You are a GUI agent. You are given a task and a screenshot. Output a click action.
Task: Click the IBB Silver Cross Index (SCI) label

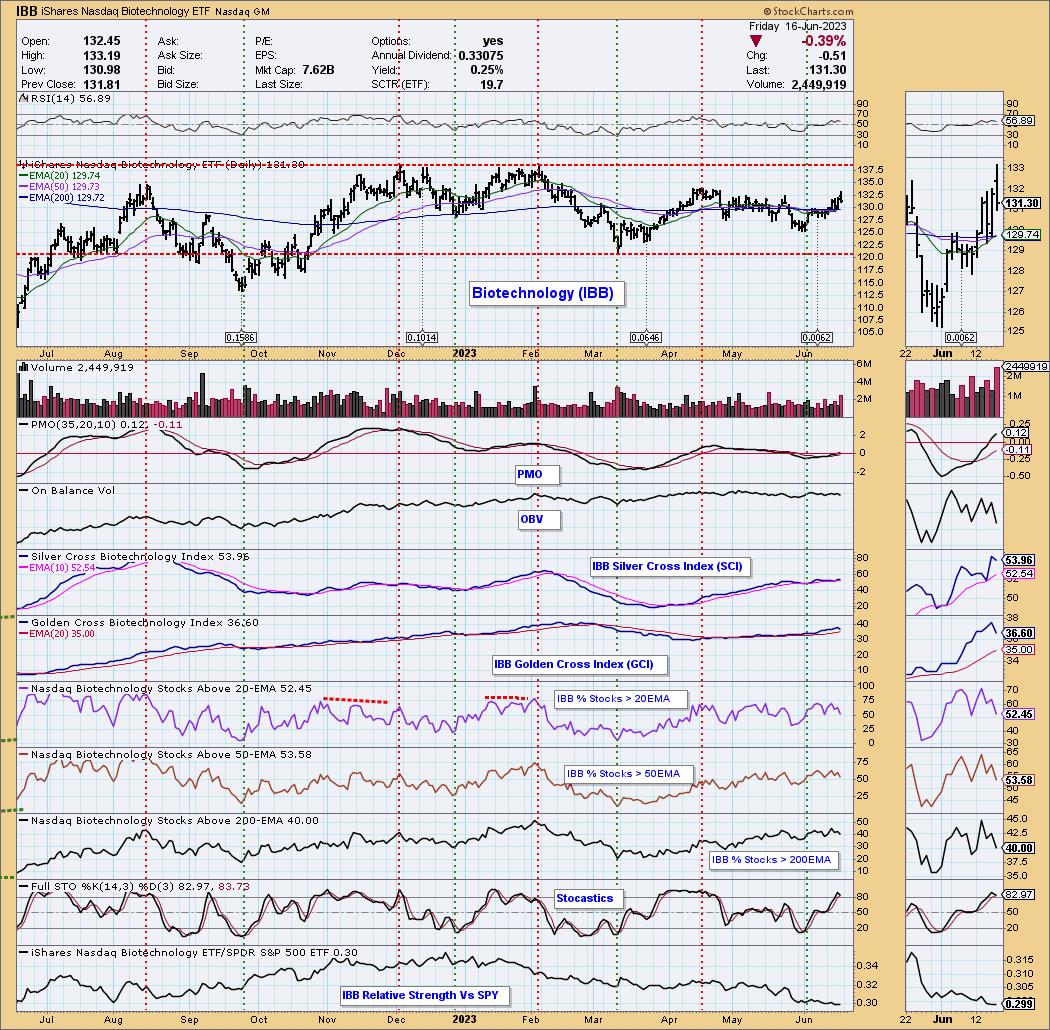(x=670, y=566)
